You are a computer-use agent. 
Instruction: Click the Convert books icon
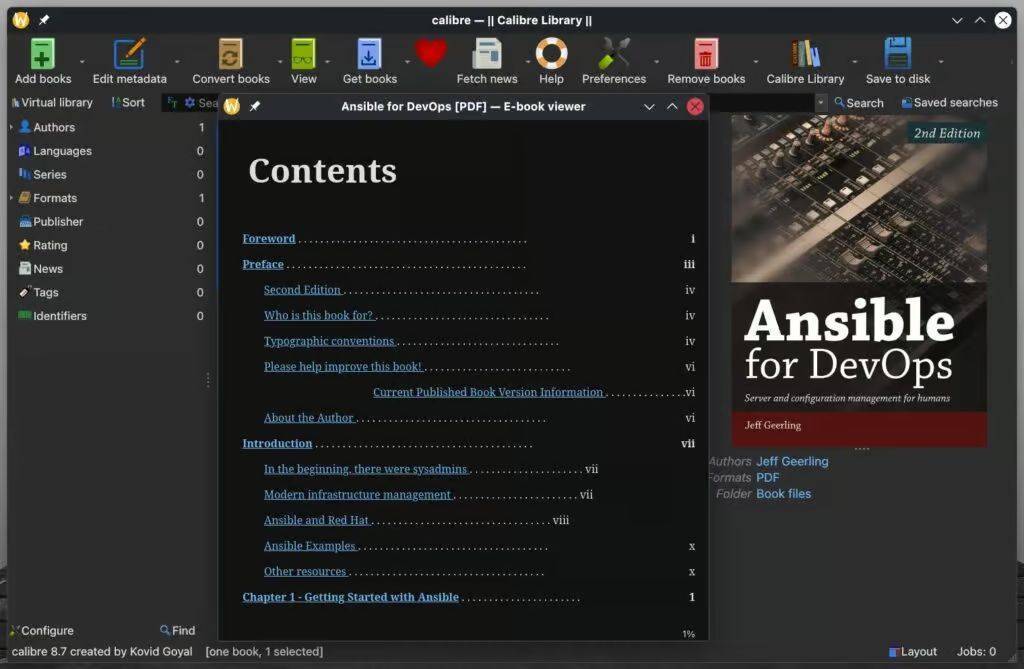(231, 54)
